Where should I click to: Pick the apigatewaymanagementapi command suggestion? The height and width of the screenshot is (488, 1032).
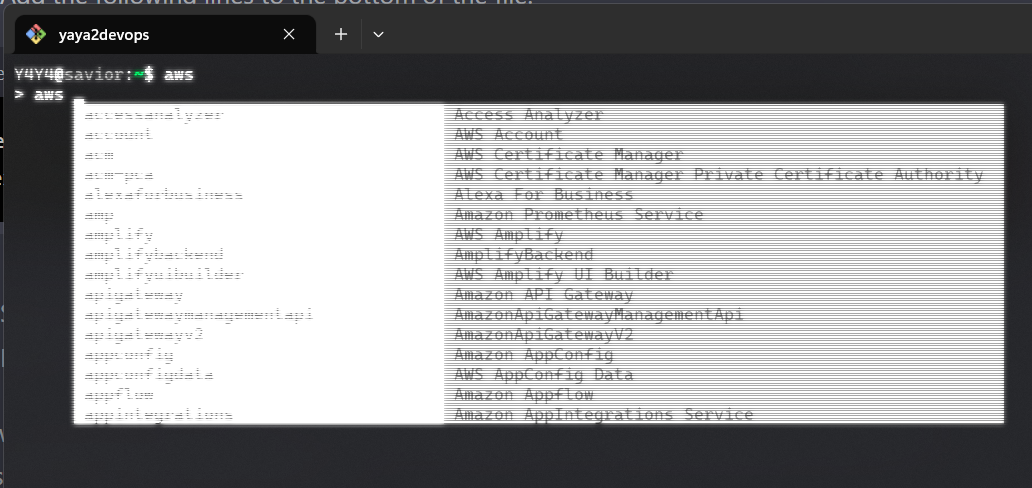click(x=199, y=315)
